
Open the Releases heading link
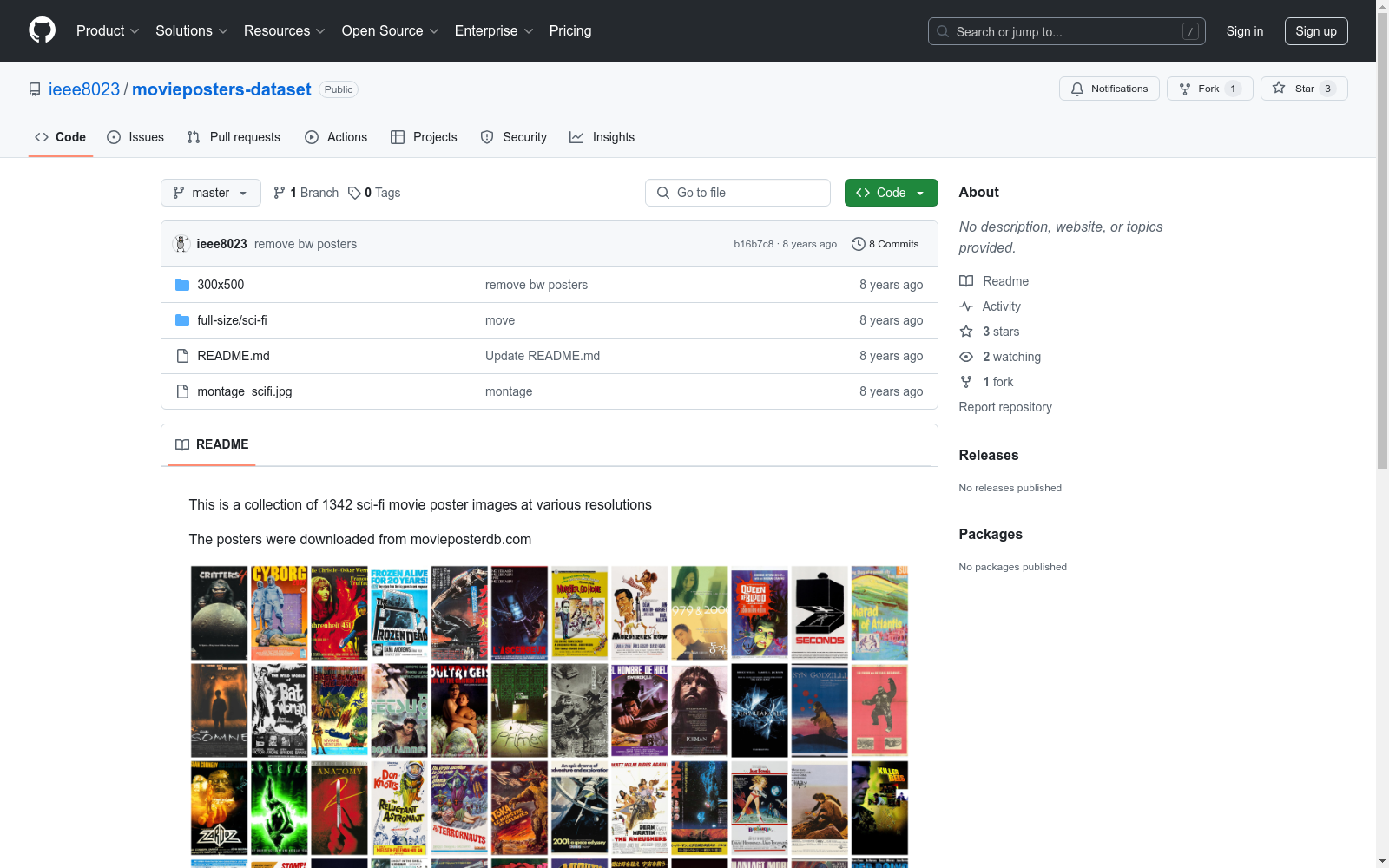coord(989,455)
